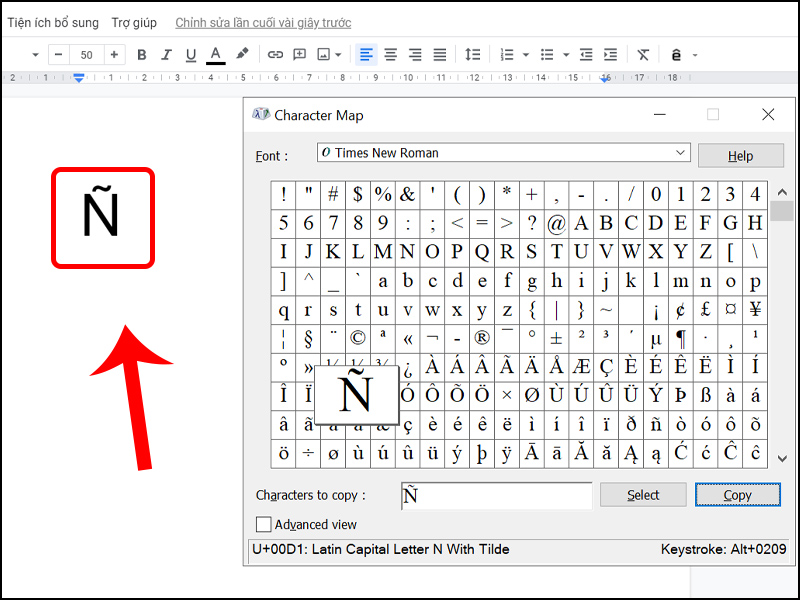Open the Trợ giúp menu

pyautogui.click(x=134, y=22)
